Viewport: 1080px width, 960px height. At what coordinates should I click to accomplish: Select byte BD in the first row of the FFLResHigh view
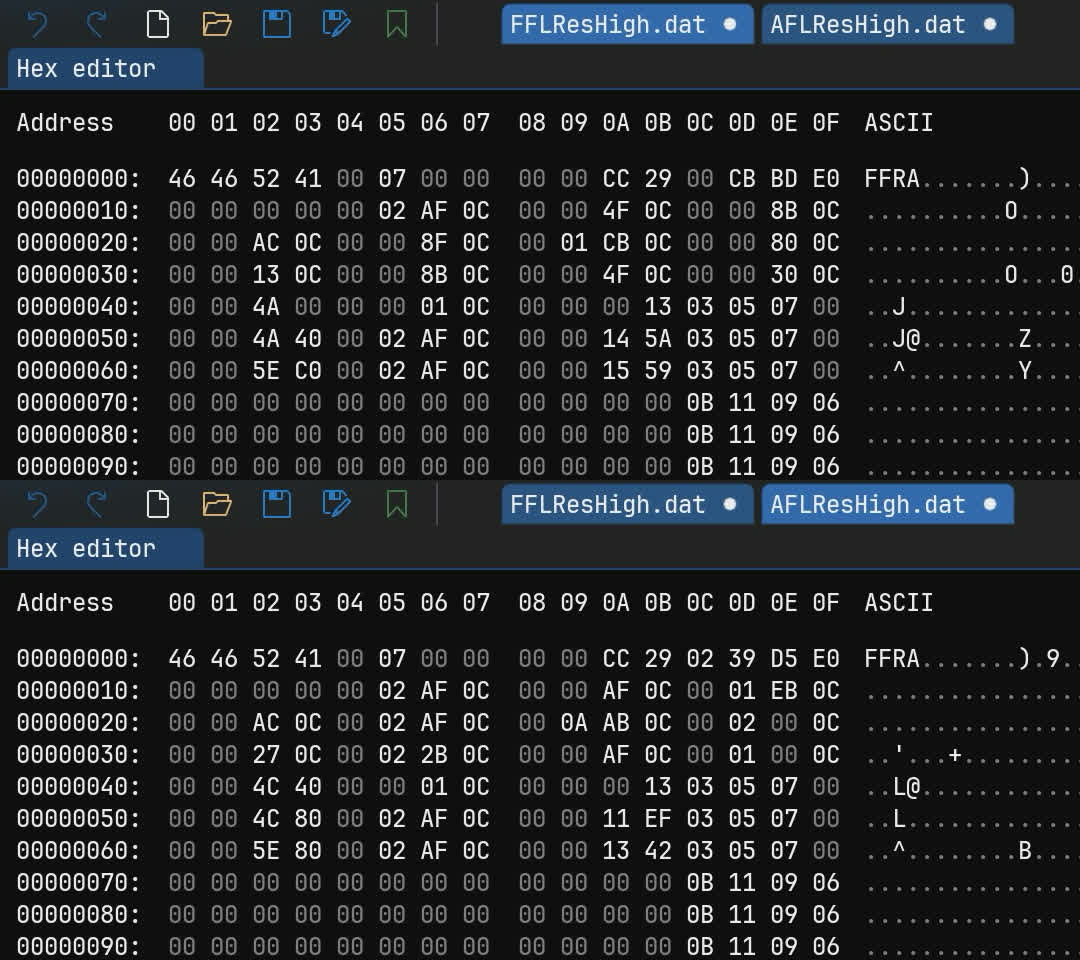(784, 179)
